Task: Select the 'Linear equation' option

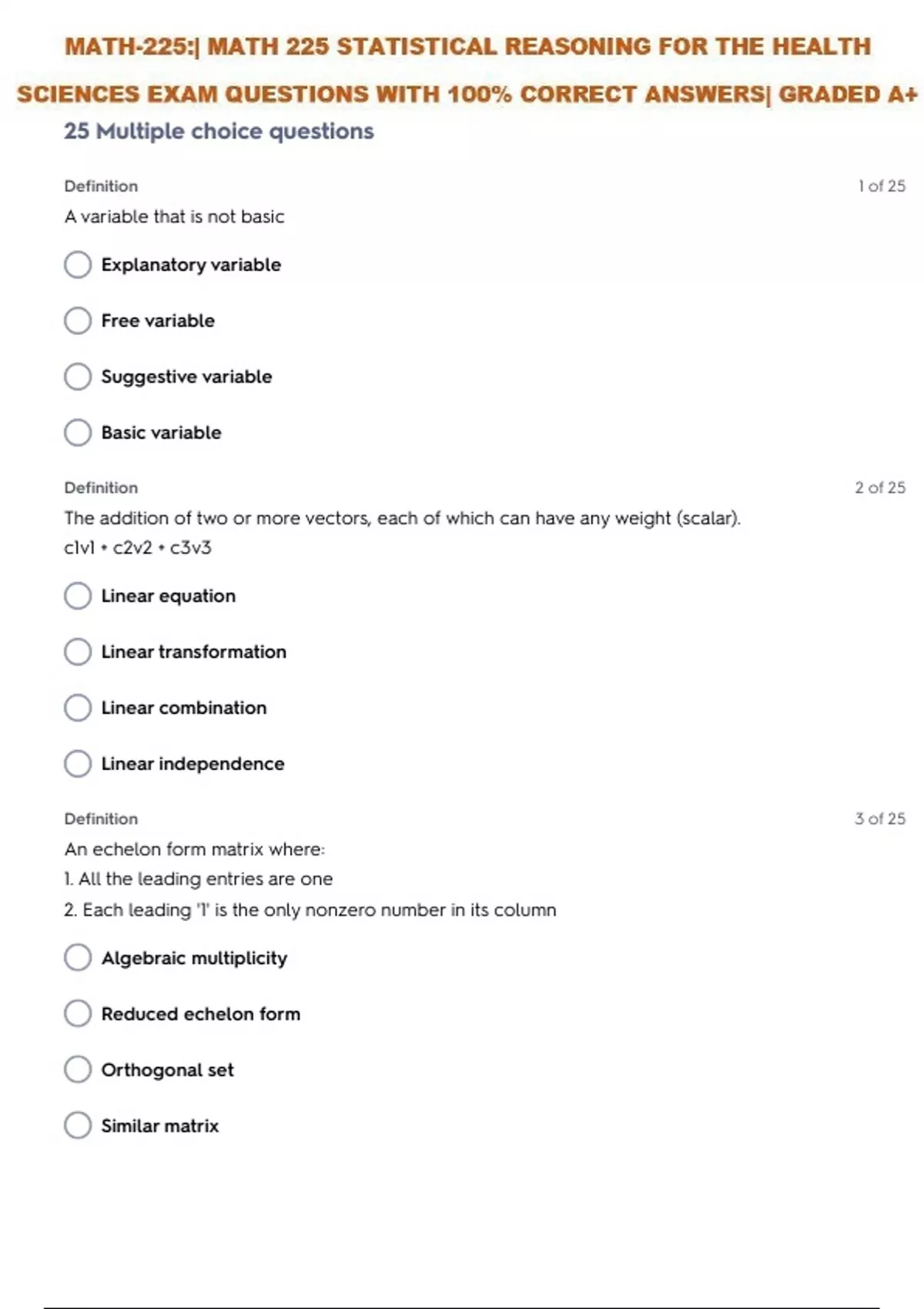Action: coord(78,596)
